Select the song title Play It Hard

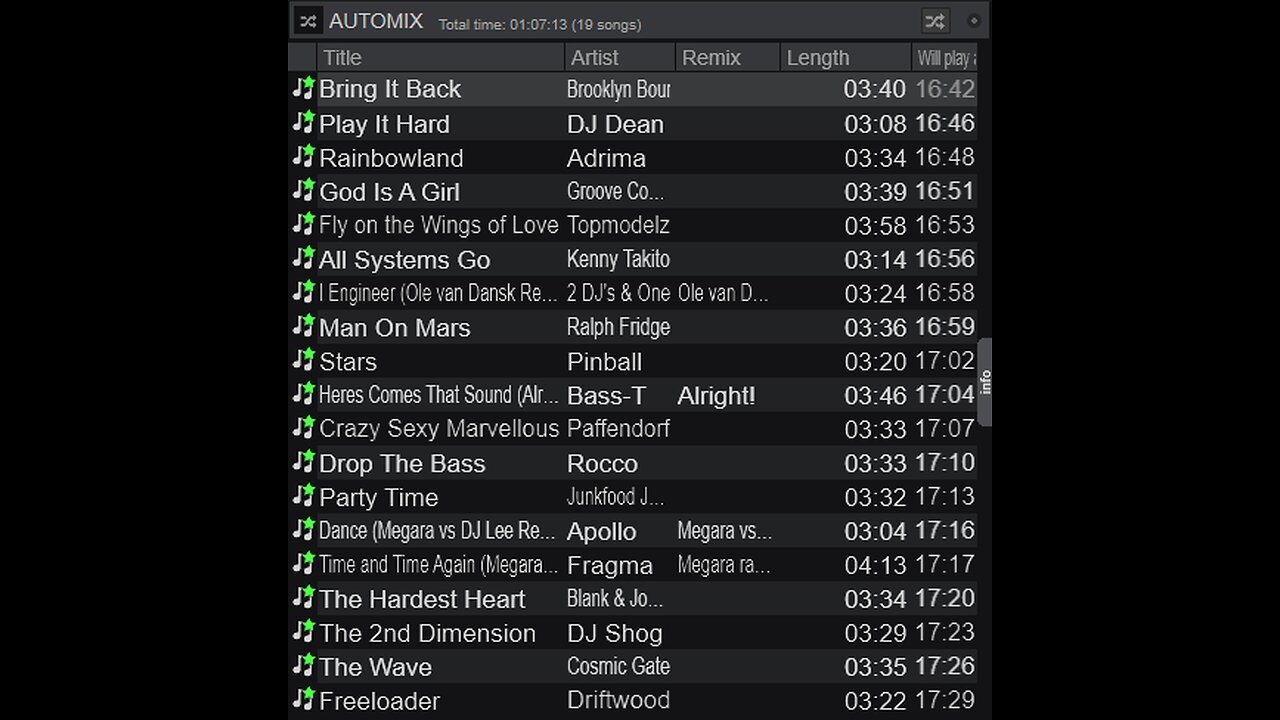click(385, 124)
